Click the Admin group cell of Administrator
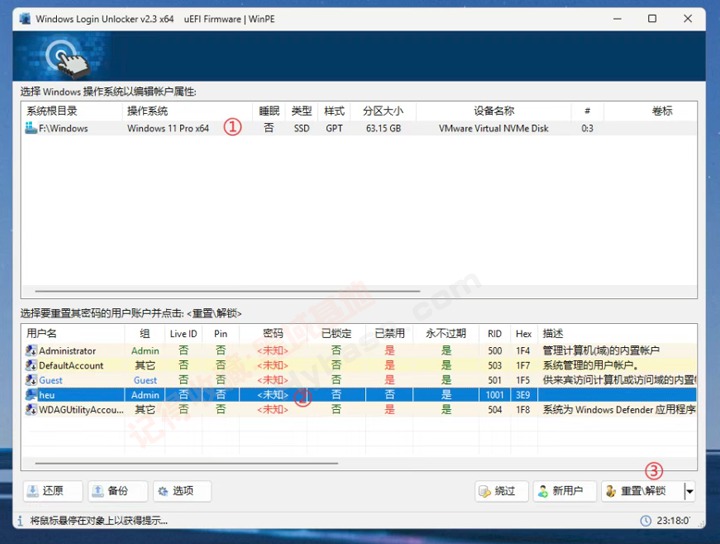 [145, 351]
